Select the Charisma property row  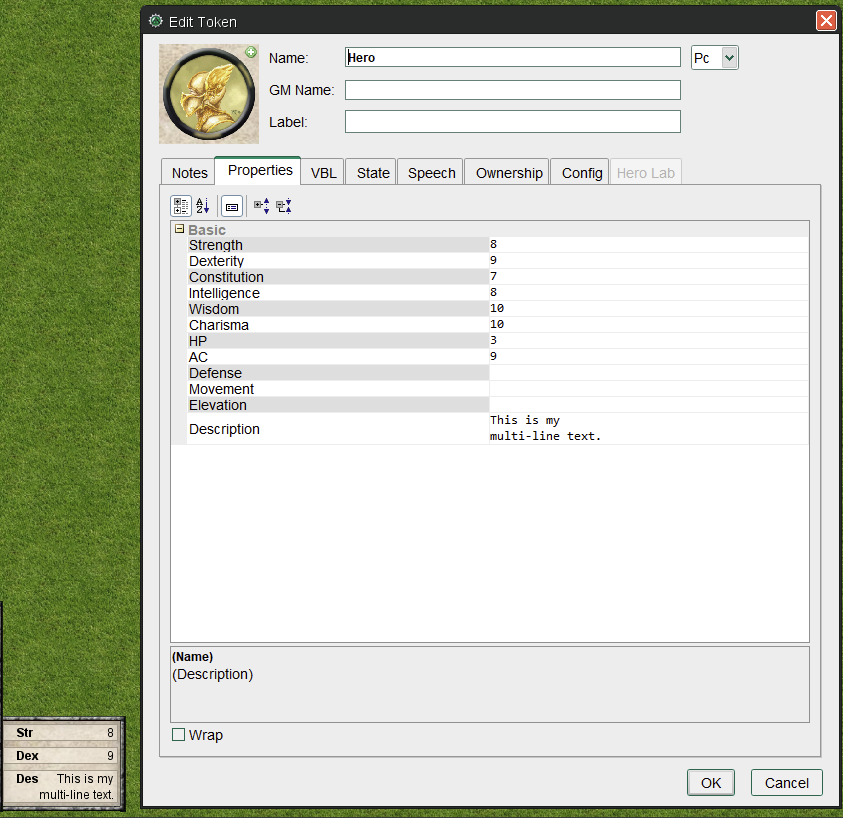point(498,325)
